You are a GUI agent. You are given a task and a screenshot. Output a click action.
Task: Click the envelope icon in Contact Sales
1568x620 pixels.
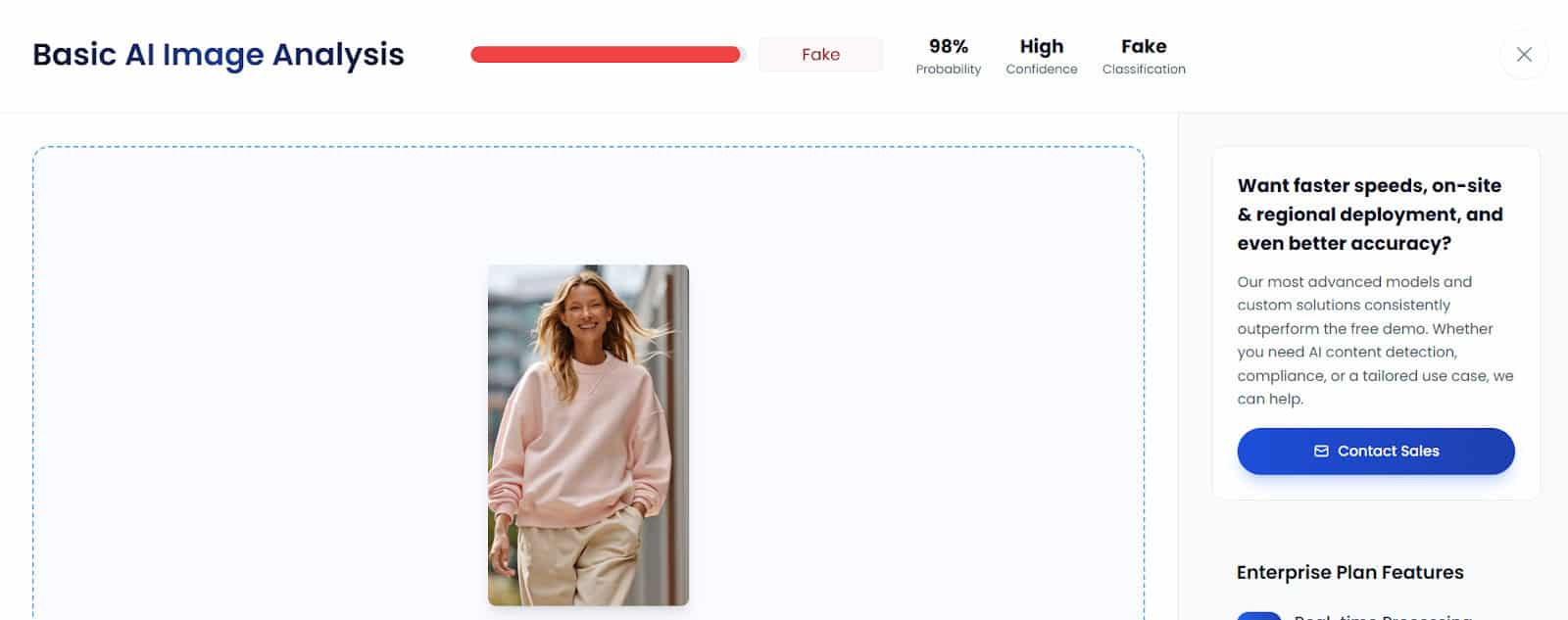(x=1321, y=452)
